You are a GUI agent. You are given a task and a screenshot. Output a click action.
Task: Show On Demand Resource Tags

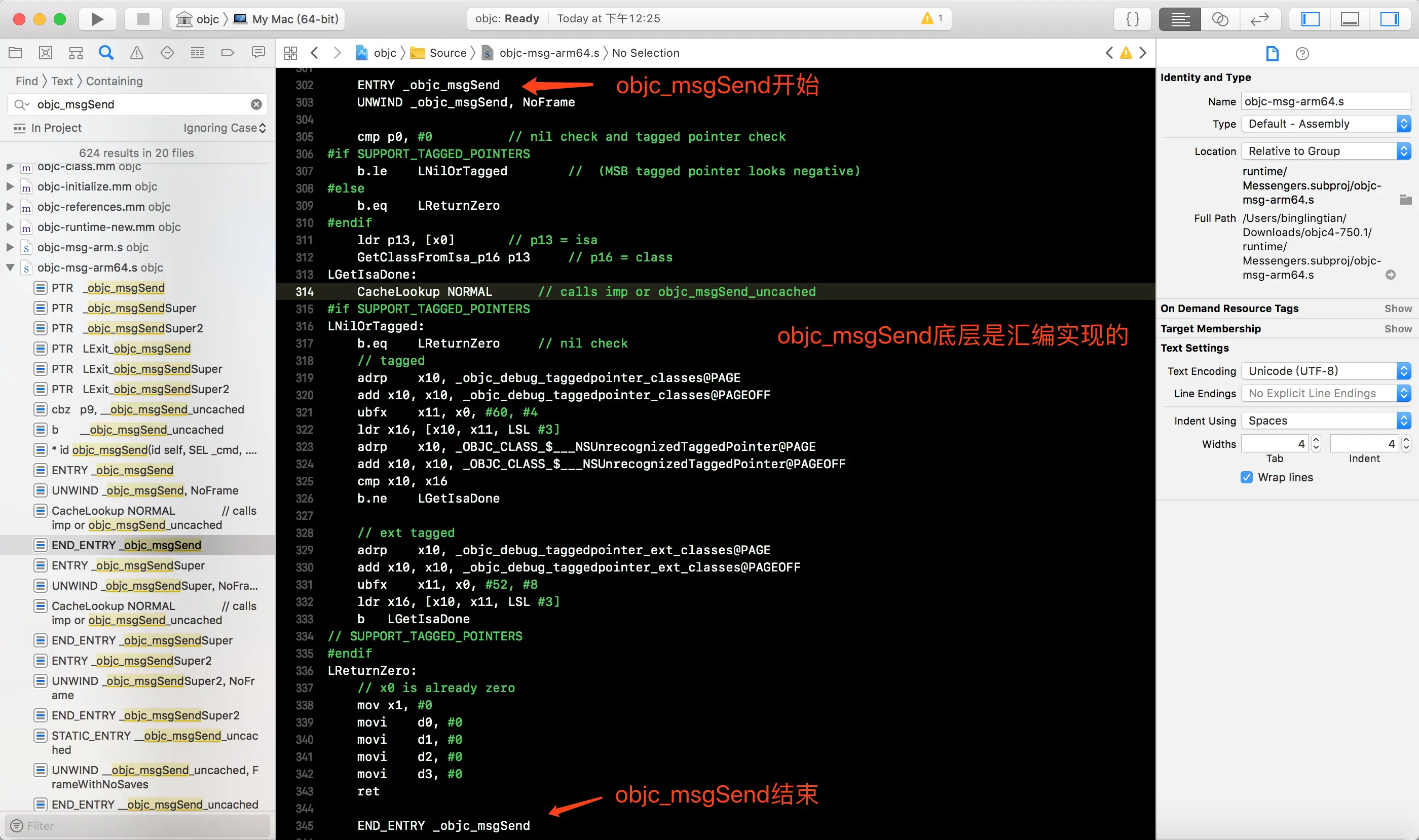tap(1398, 309)
